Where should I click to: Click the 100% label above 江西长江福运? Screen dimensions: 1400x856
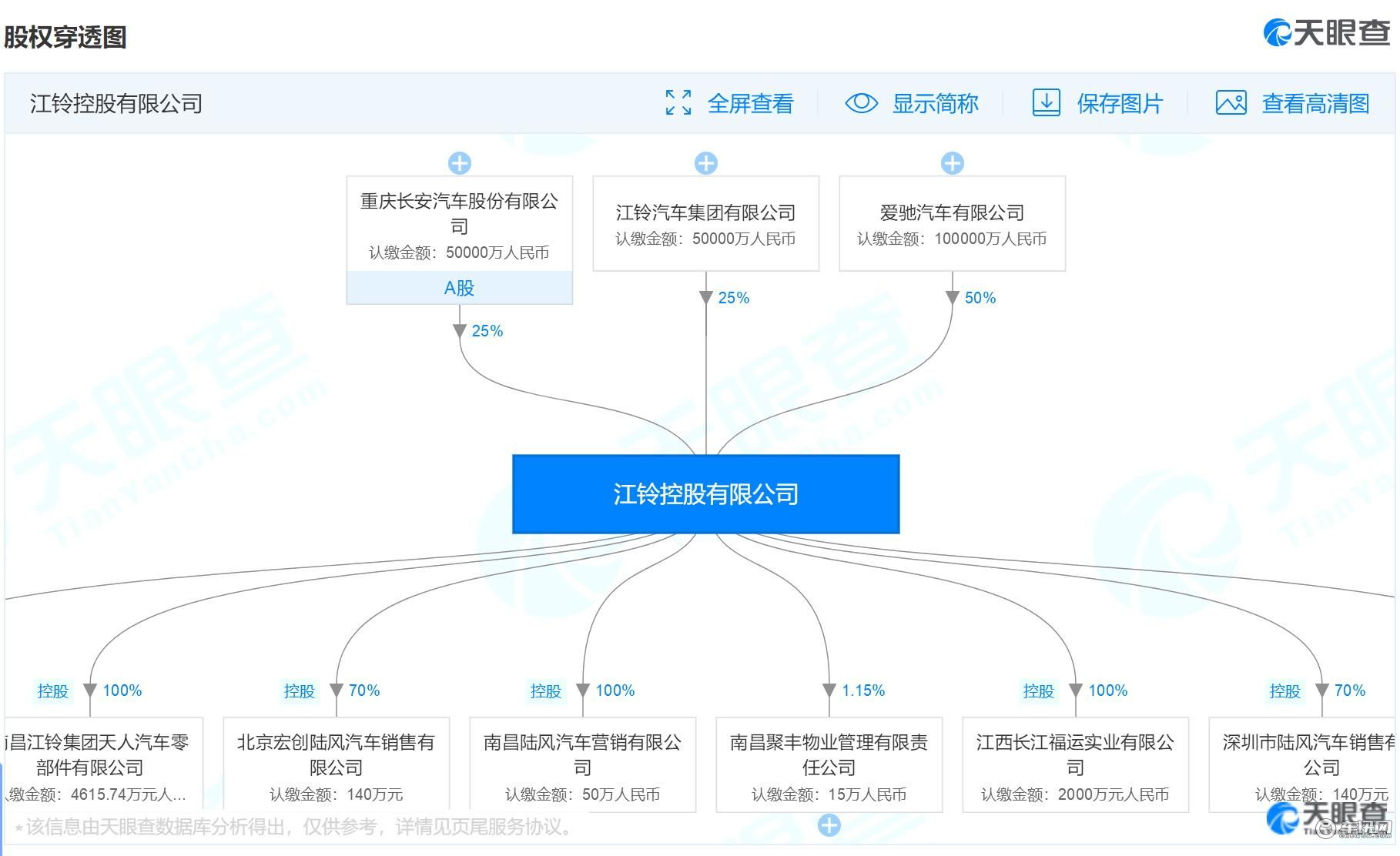(1108, 690)
